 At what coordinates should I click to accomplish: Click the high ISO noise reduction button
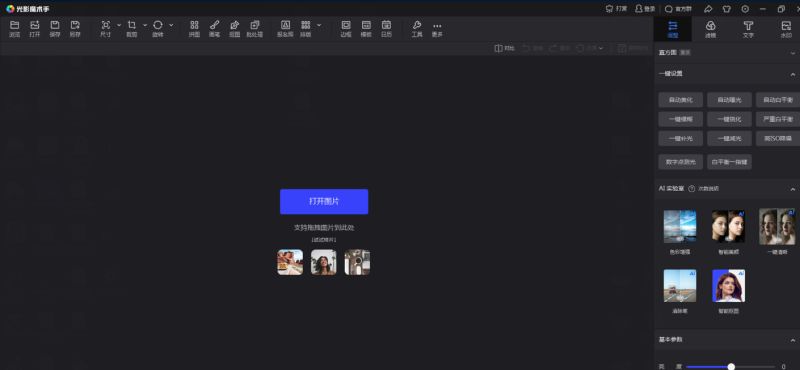778,139
